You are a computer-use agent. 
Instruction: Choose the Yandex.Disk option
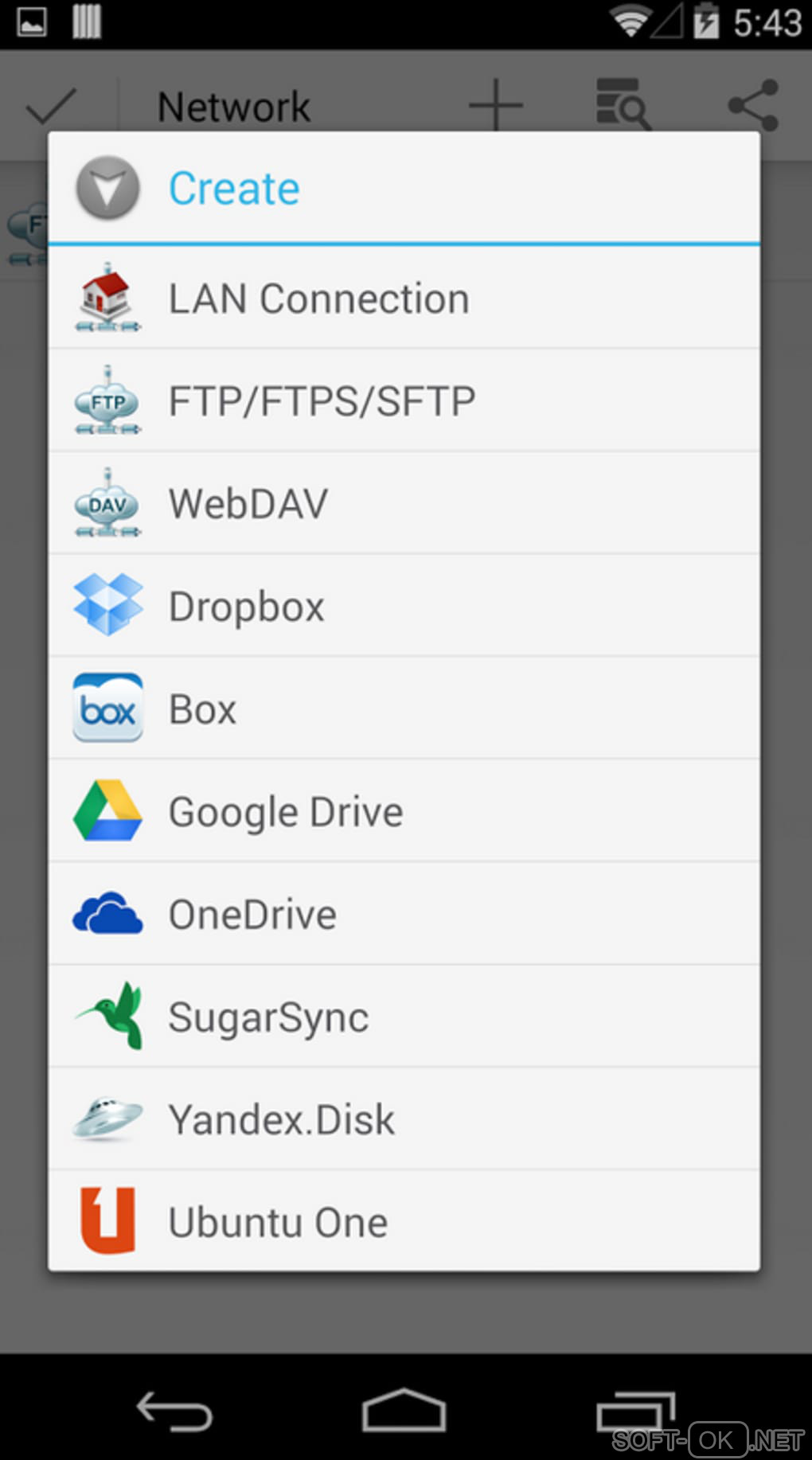click(282, 1118)
